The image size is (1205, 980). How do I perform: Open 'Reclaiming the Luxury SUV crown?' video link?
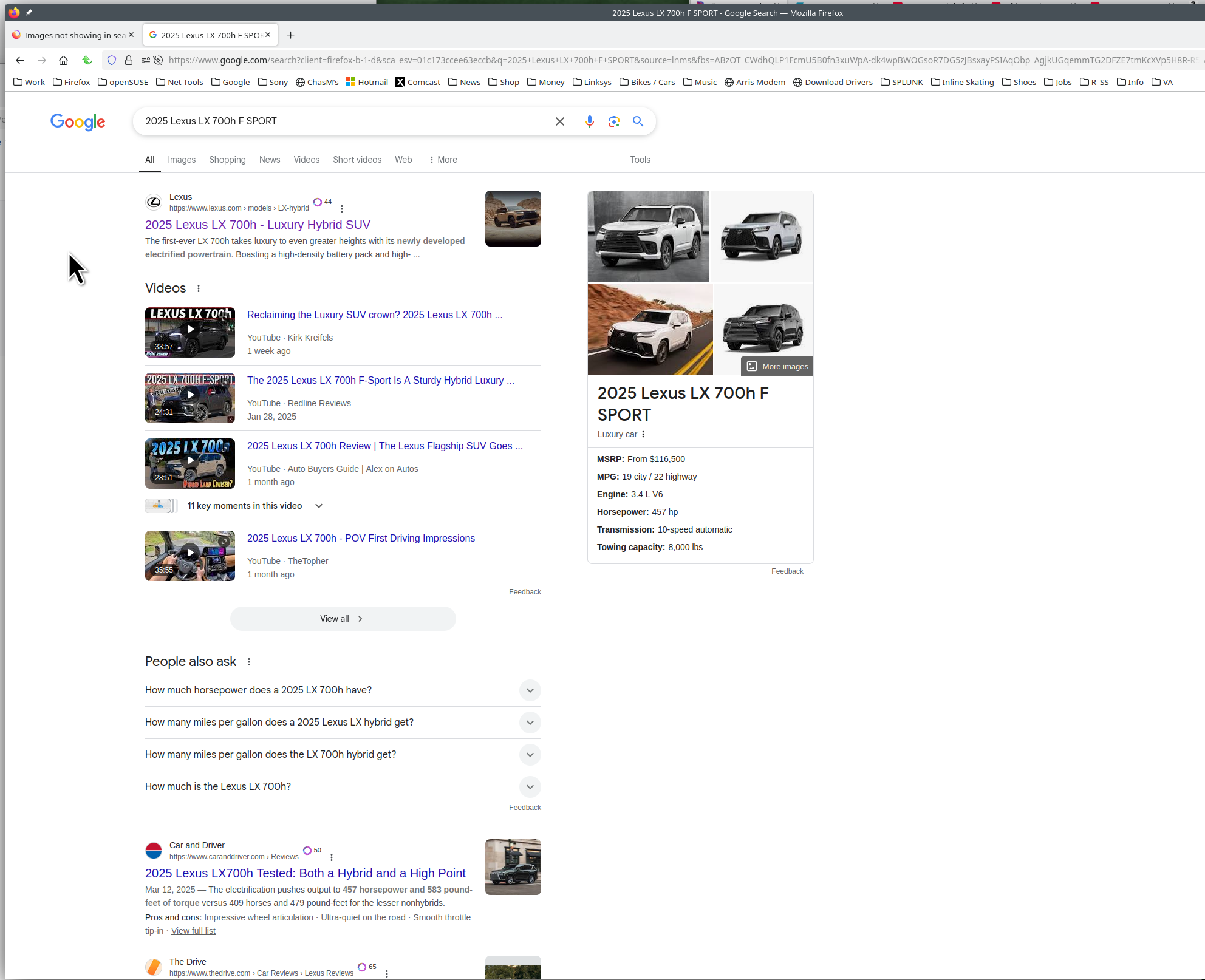tap(375, 315)
